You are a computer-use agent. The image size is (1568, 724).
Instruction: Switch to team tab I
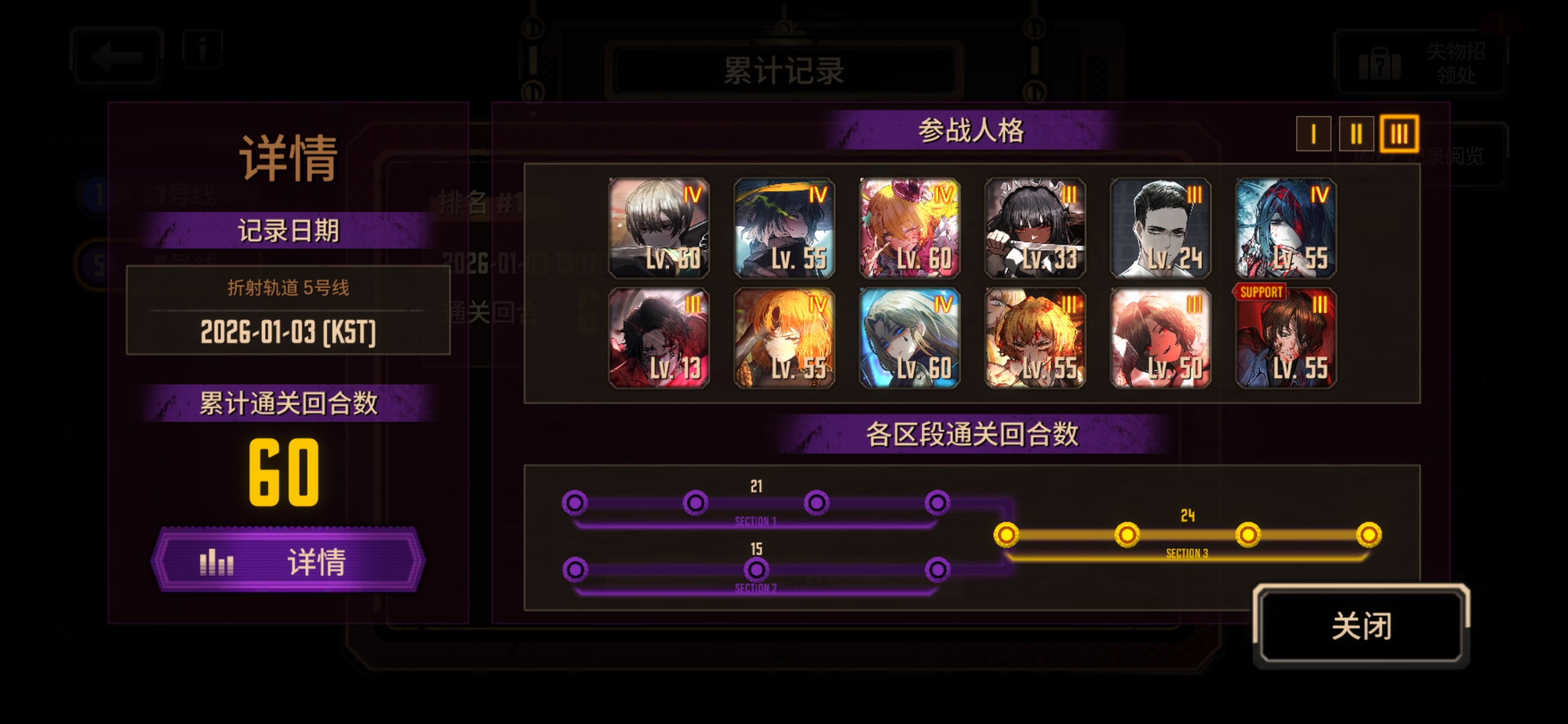pyautogui.click(x=1313, y=134)
